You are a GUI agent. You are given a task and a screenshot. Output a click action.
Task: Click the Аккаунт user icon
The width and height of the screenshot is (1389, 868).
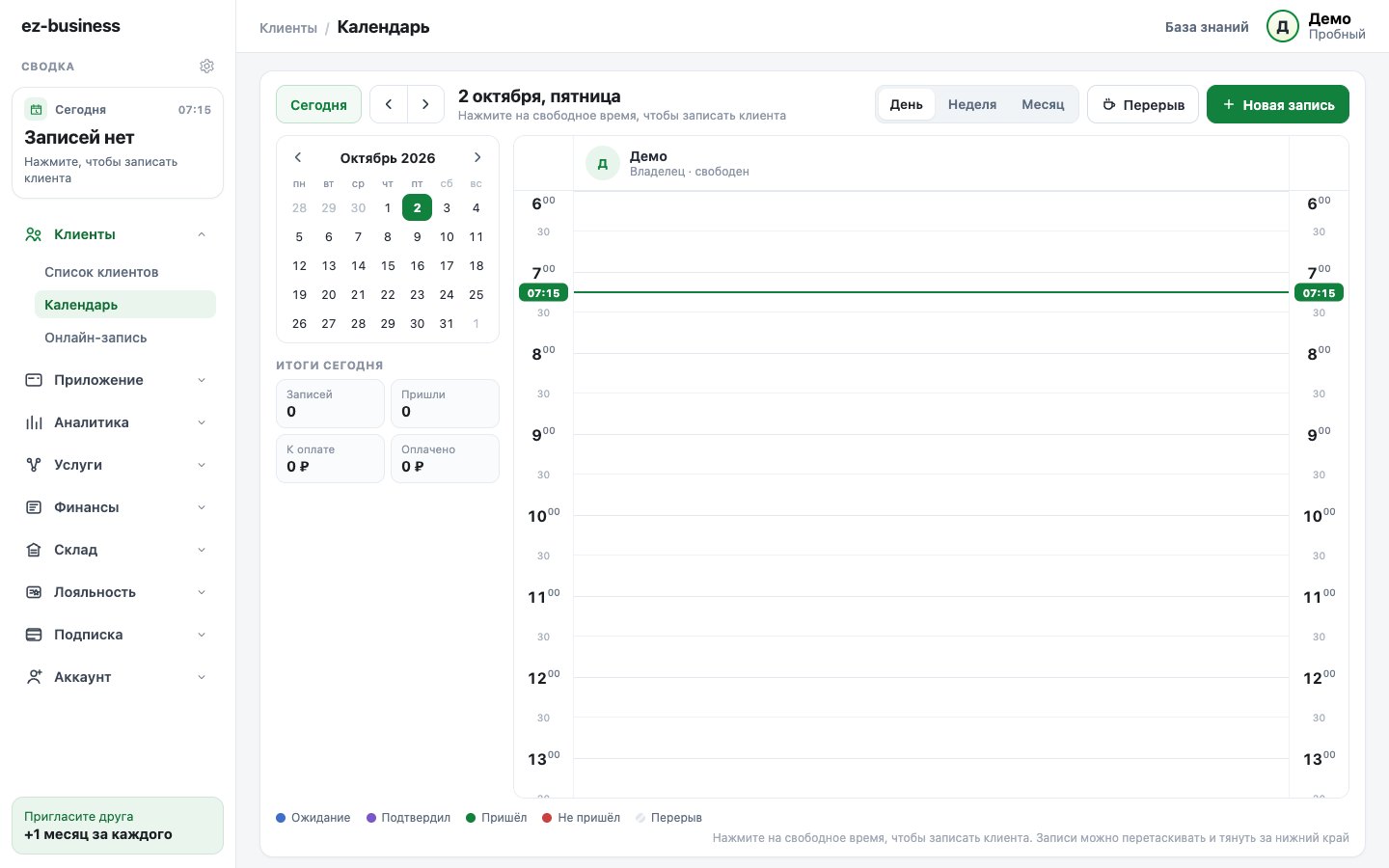34,677
